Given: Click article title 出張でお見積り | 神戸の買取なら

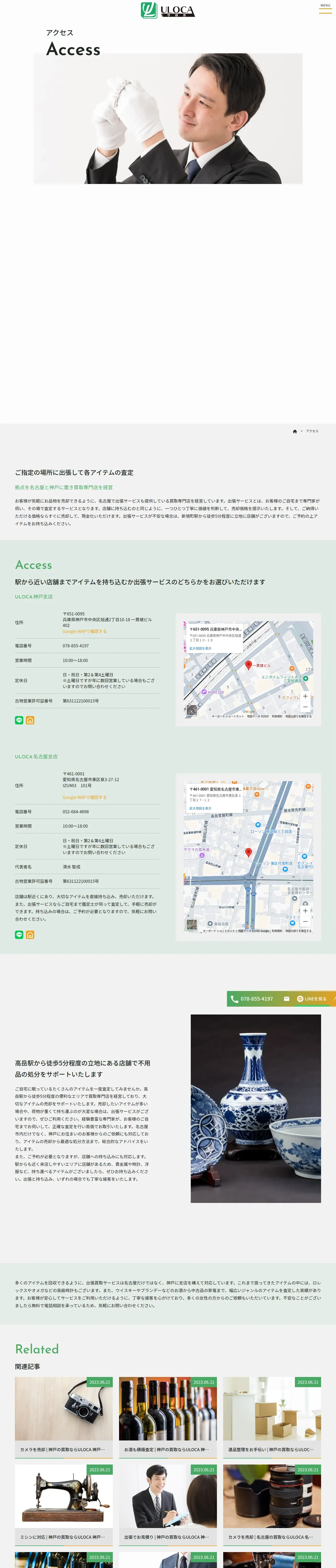Looking at the screenshot, I should [166, 1537].
